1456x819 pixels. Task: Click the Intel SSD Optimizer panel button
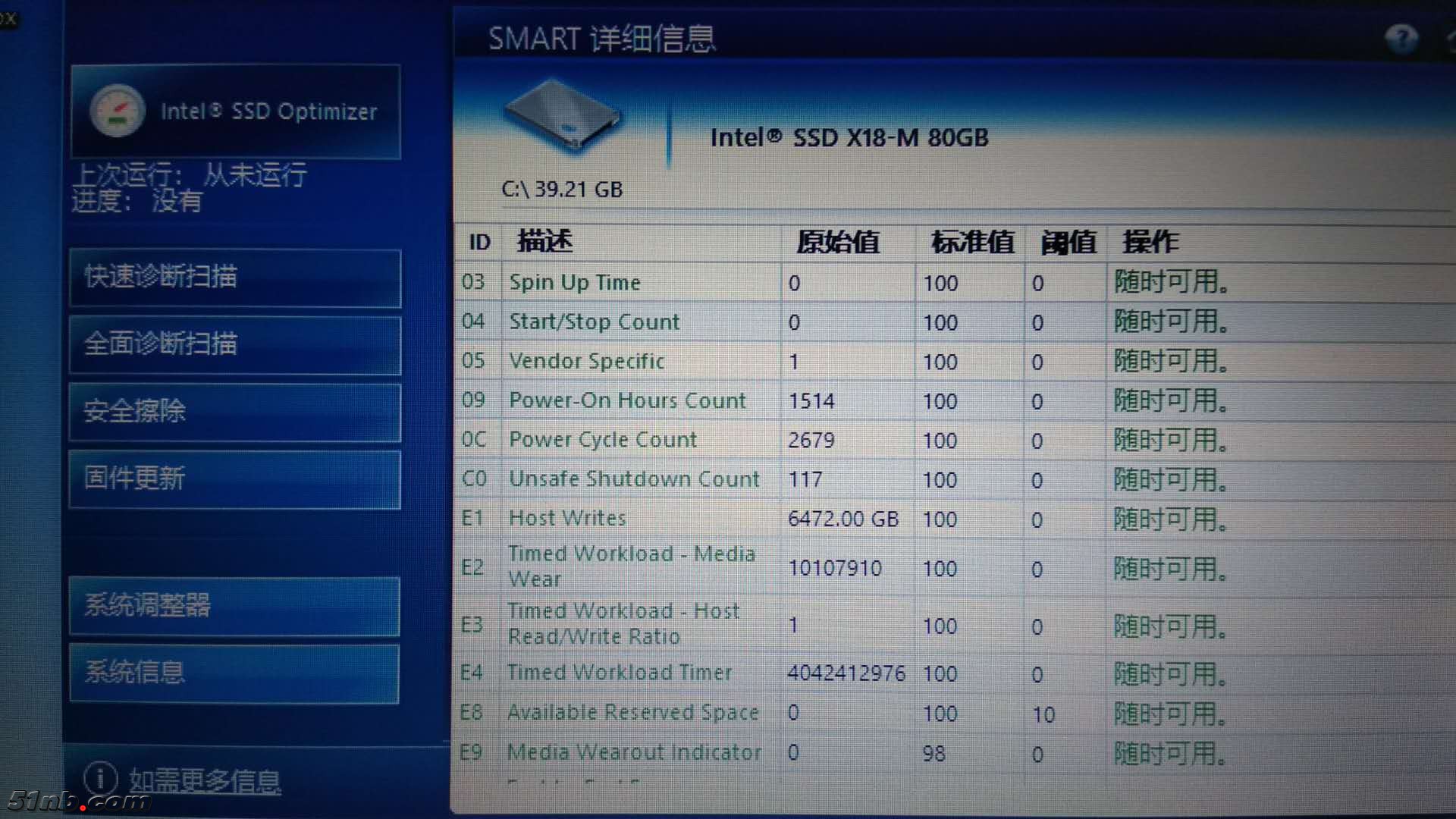[x=267, y=111]
